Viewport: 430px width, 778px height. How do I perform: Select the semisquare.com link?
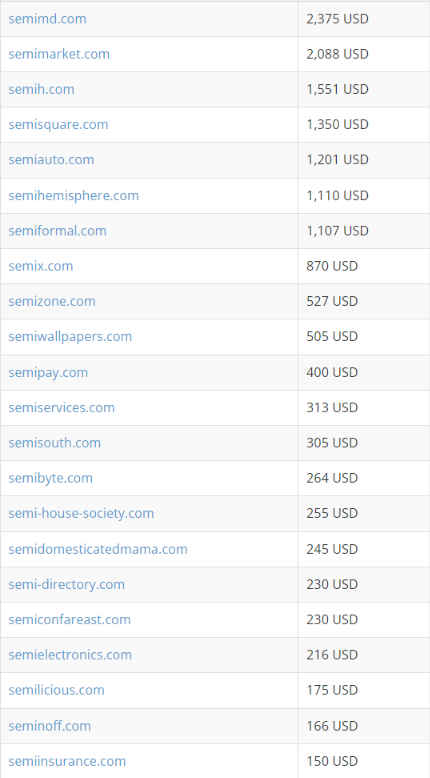click(x=58, y=125)
